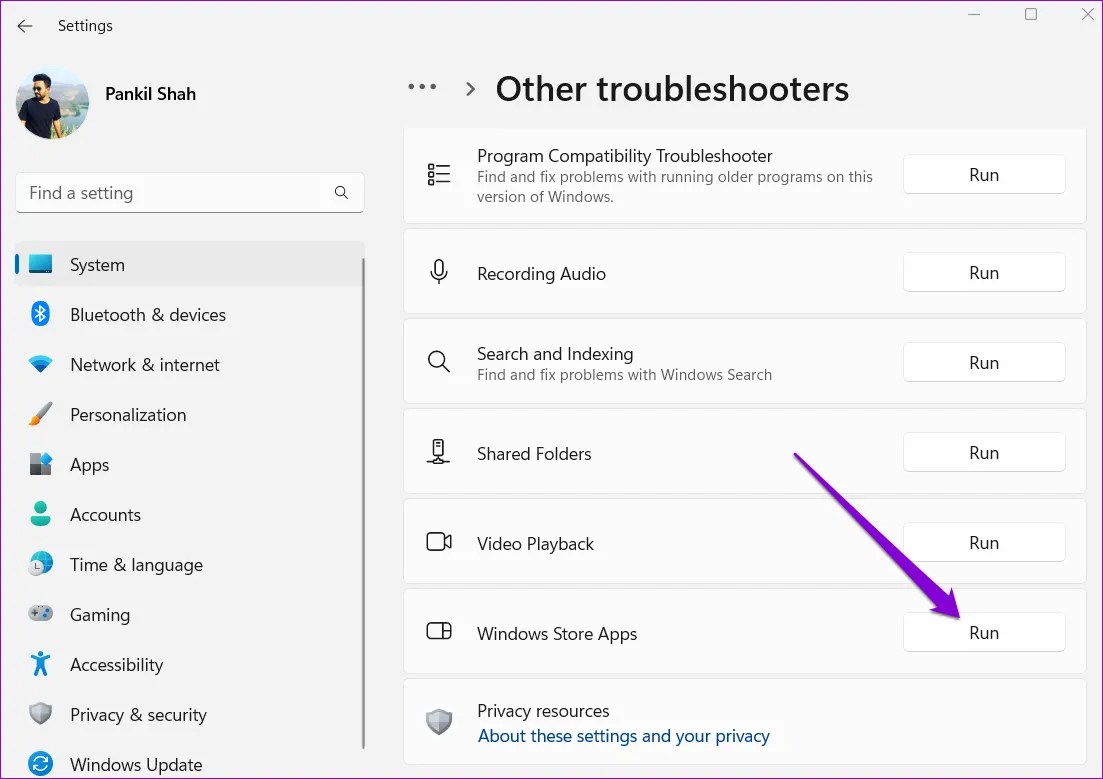Click the search magnifier in Find a setting
Image resolution: width=1103 pixels, height=779 pixels.
(341, 193)
